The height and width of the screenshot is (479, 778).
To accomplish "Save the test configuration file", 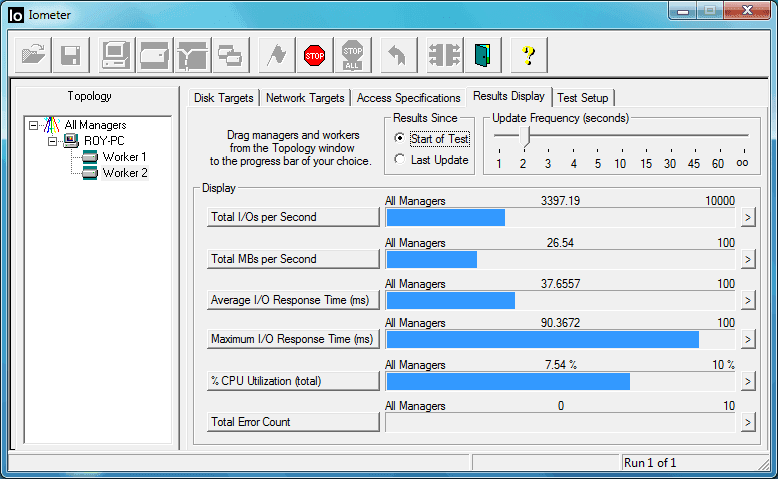I will 71,55.
